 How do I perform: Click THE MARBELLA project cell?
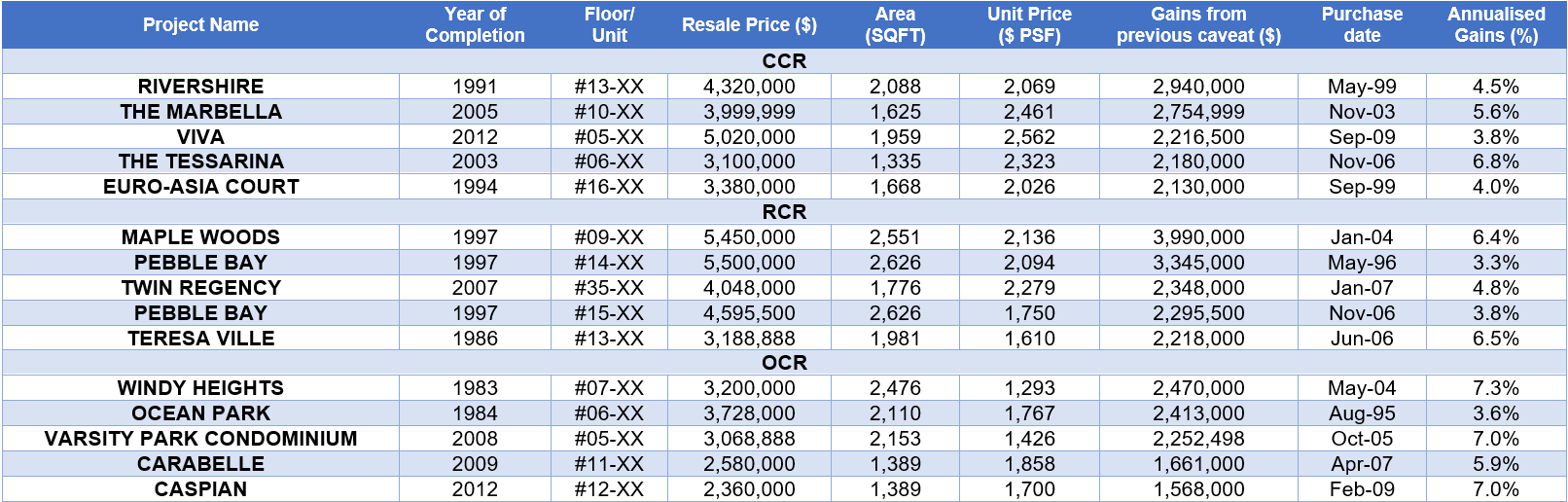click(200, 112)
